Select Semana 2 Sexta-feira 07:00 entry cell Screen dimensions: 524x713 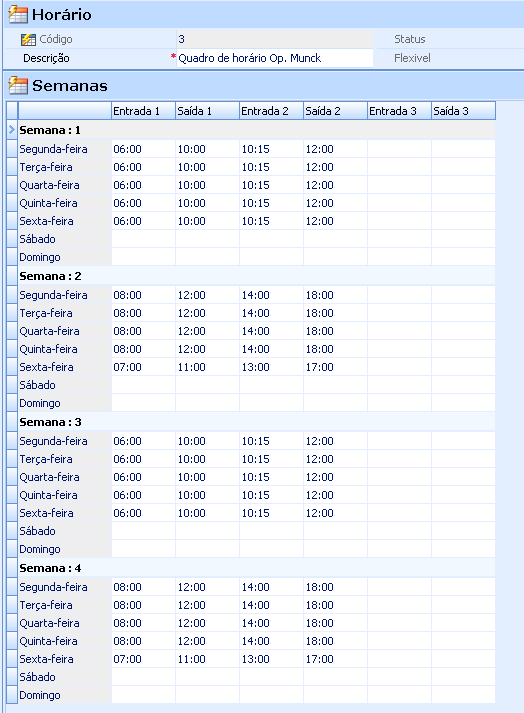143,367
